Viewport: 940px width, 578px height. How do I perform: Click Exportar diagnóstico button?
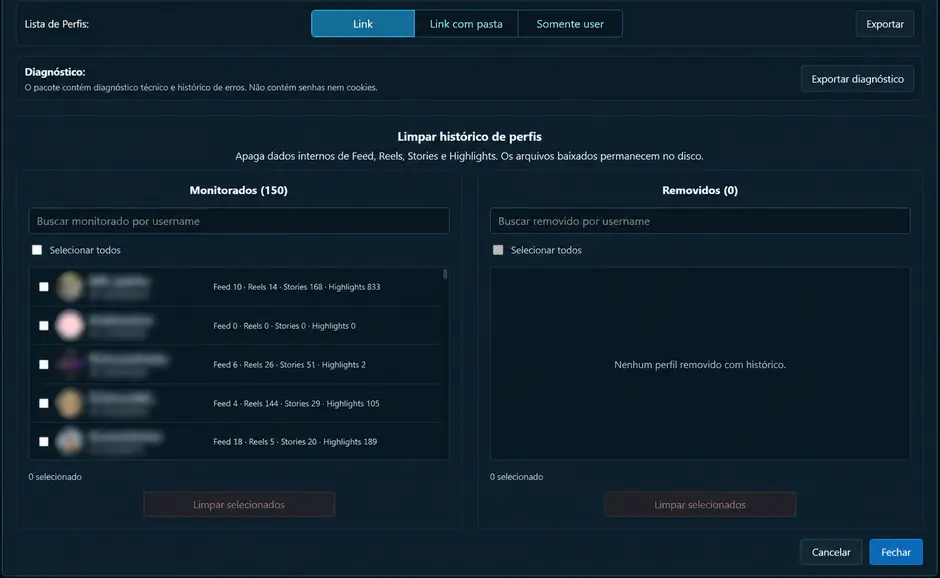(x=857, y=79)
